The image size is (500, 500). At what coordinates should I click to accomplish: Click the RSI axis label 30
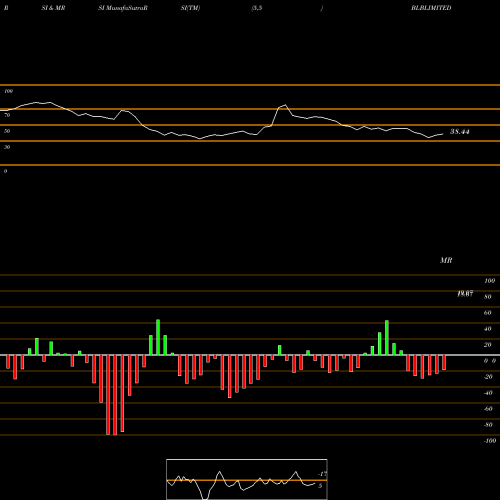click(7, 147)
